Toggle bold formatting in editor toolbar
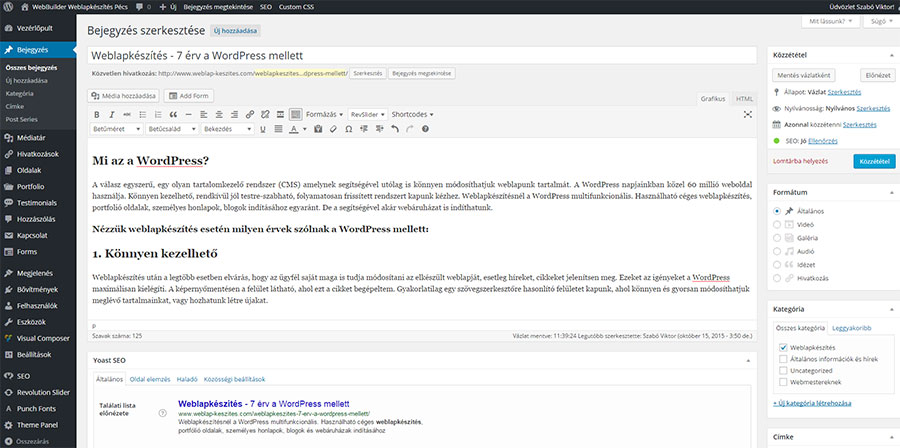The height and width of the screenshot is (448, 900). 96,114
